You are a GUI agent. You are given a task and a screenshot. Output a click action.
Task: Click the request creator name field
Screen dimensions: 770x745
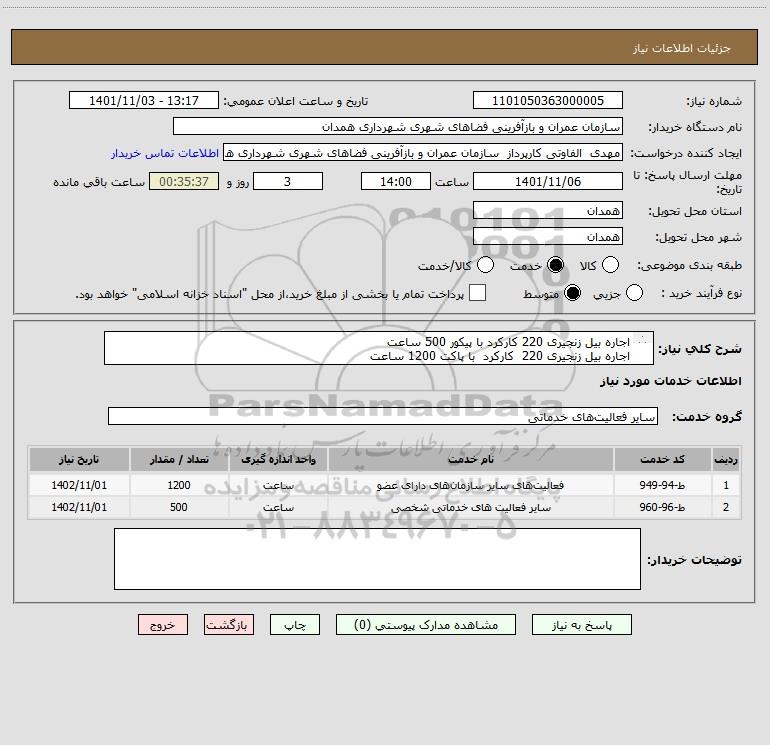tap(423, 153)
